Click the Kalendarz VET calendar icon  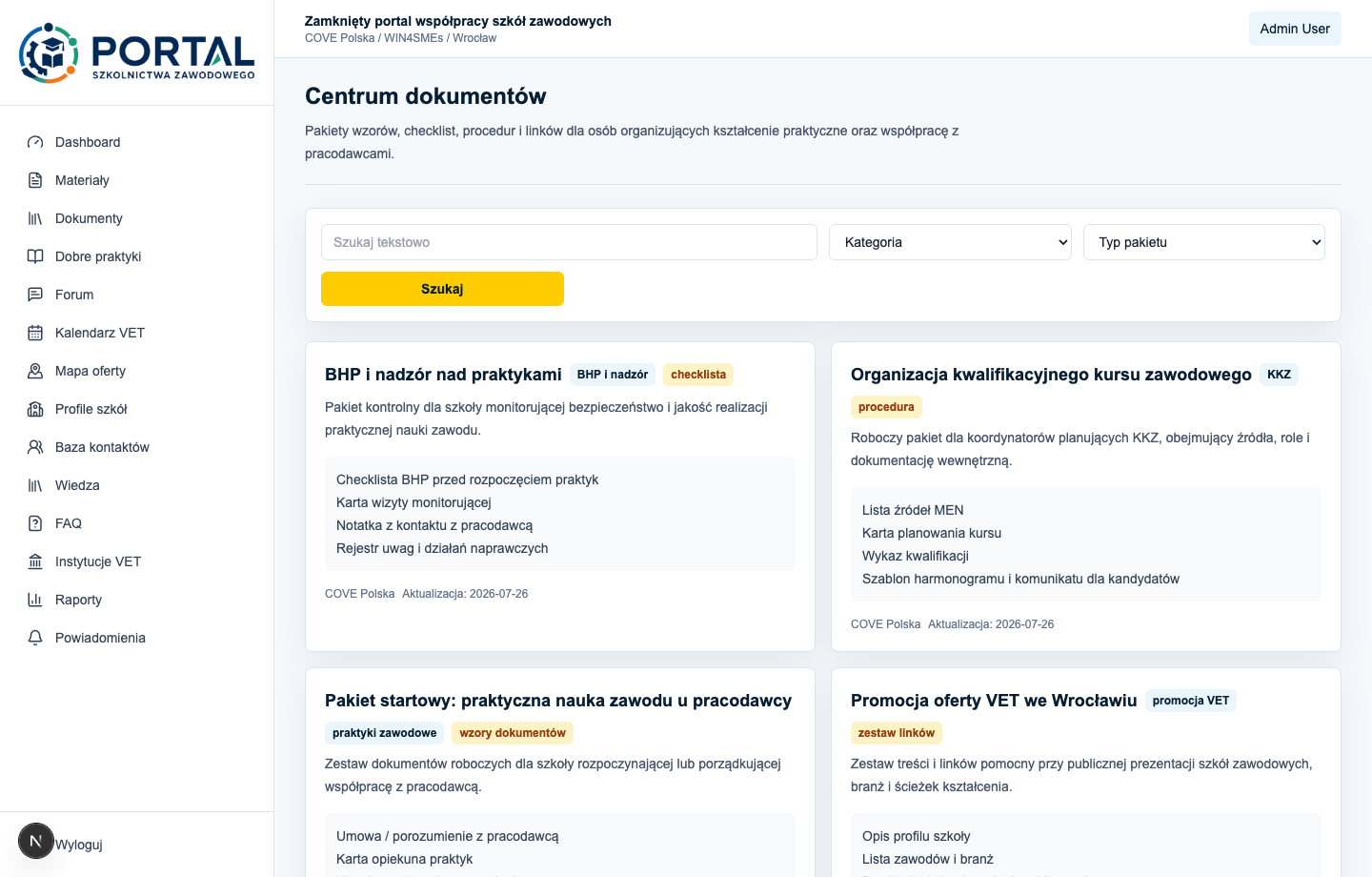click(x=35, y=333)
